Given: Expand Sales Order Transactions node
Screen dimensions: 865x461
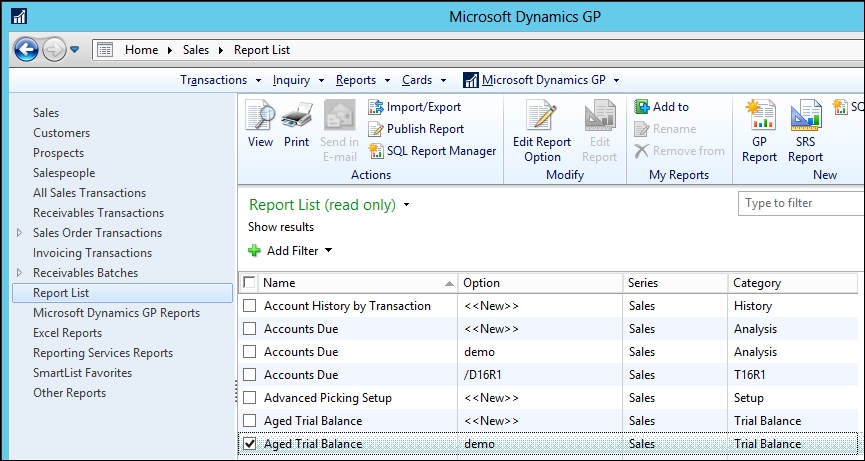Looking at the screenshot, I should pos(19,233).
